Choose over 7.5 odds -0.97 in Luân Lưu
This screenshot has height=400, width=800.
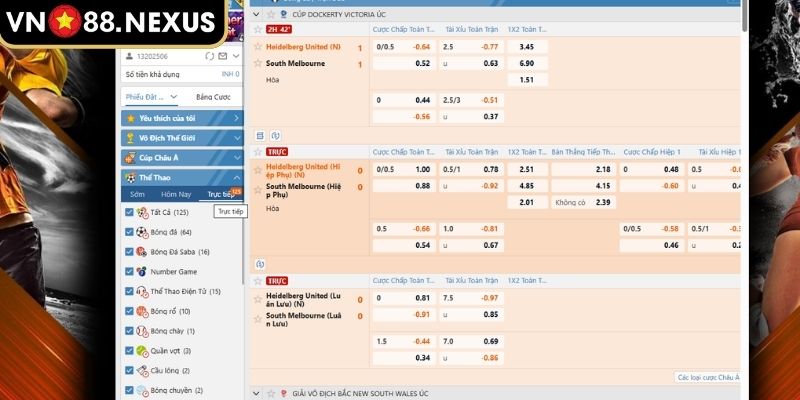click(x=472, y=298)
